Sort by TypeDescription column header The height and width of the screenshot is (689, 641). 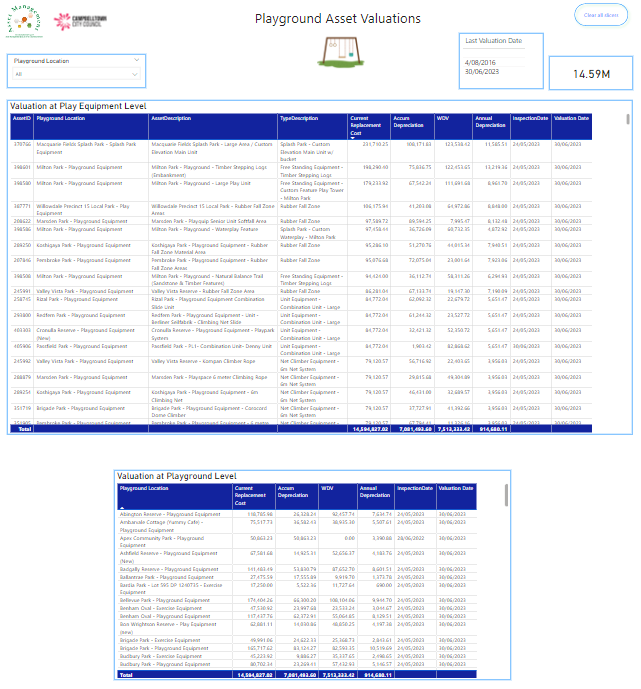[x=299, y=118]
